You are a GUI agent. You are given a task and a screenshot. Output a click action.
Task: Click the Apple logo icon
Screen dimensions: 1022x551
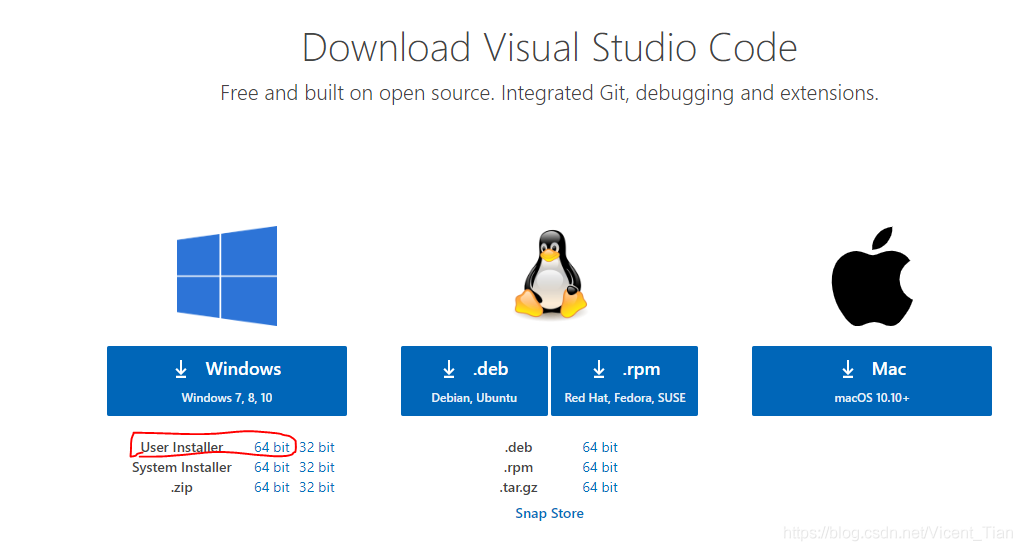(872, 276)
